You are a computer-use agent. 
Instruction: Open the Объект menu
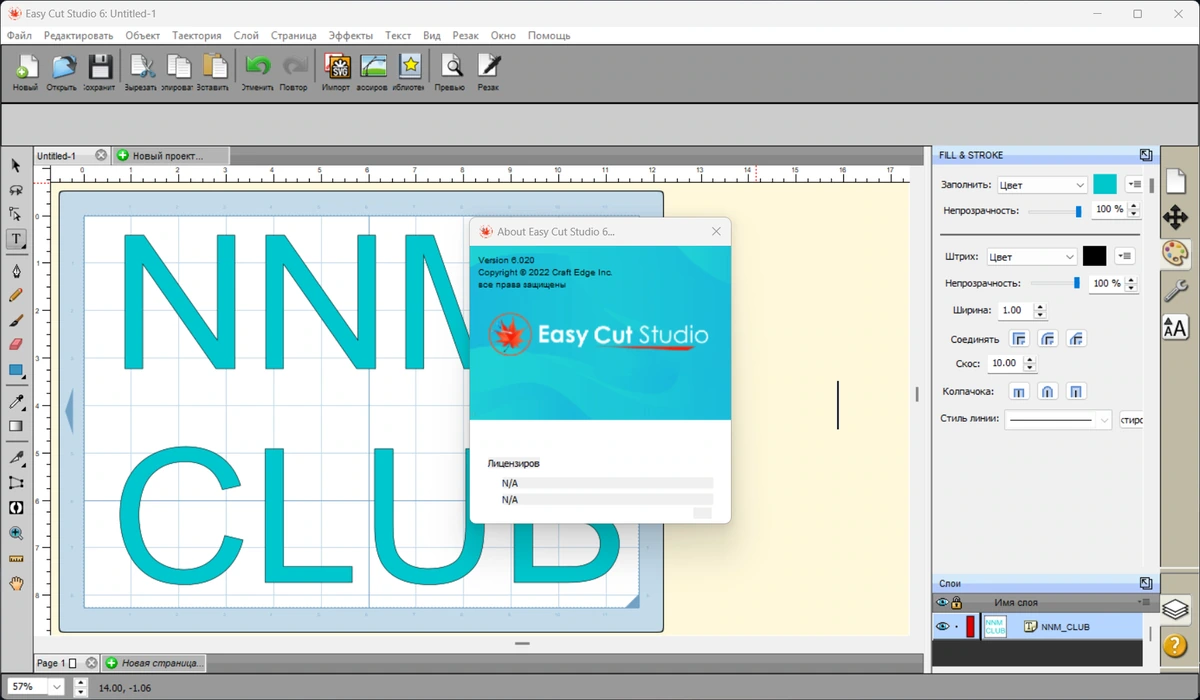point(143,35)
